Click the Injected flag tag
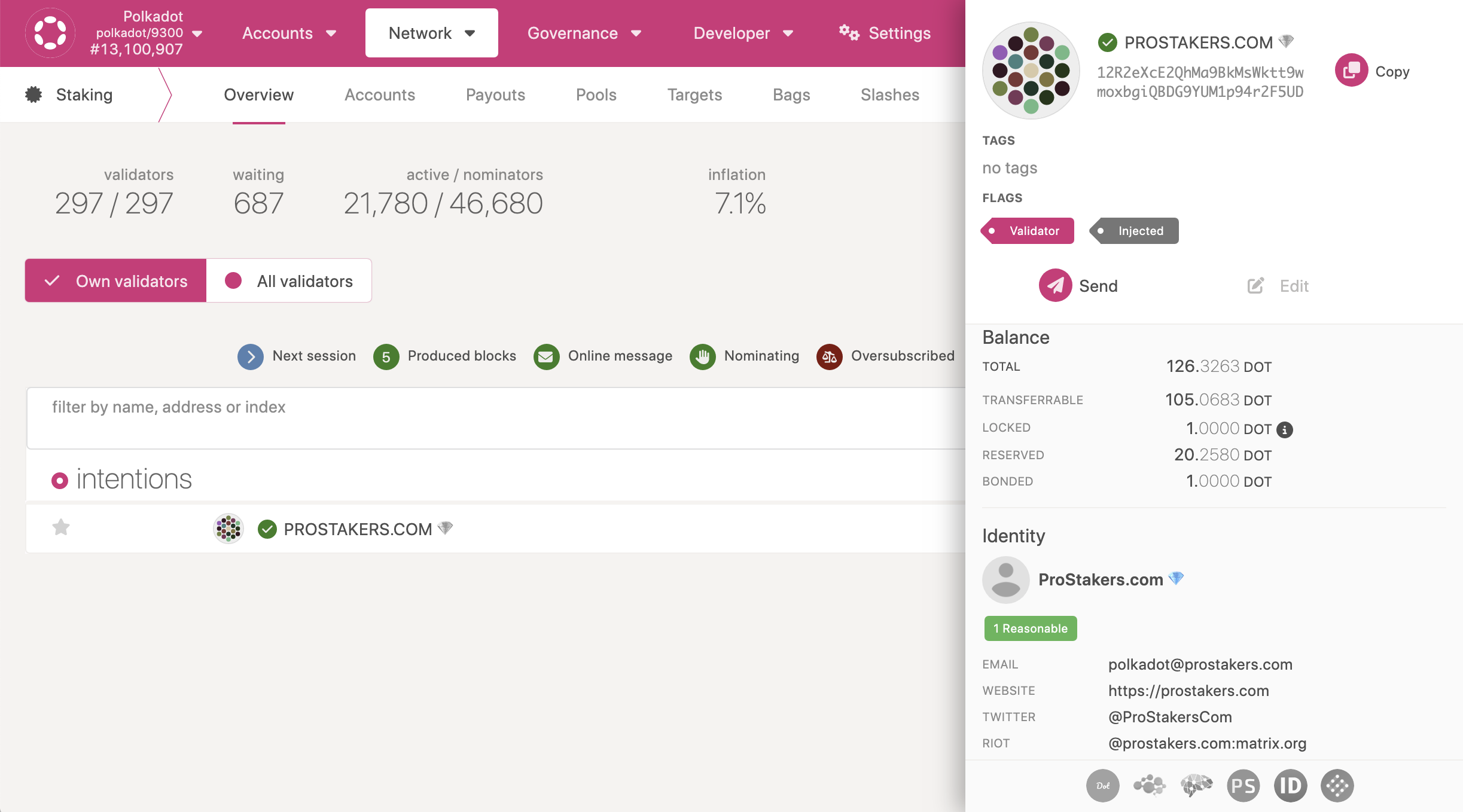The image size is (1463, 812). pos(1134,231)
